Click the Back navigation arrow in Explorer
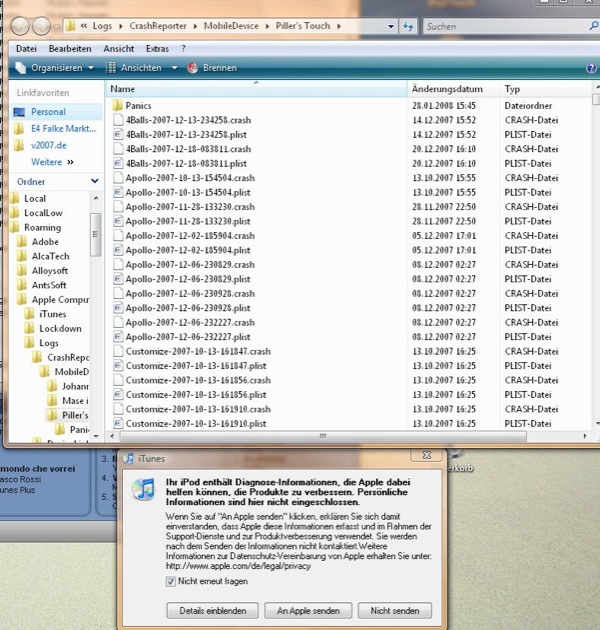 pyautogui.click(x=20, y=26)
